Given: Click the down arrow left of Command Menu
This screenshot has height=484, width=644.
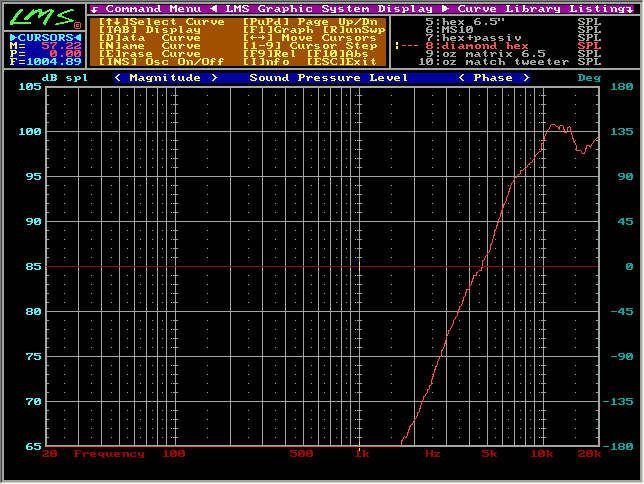Looking at the screenshot, I should point(95,9).
